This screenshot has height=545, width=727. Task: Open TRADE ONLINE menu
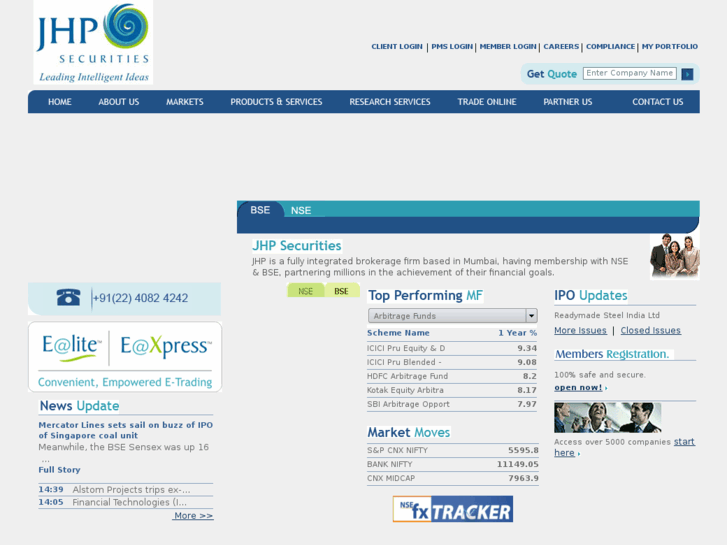[487, 102]
